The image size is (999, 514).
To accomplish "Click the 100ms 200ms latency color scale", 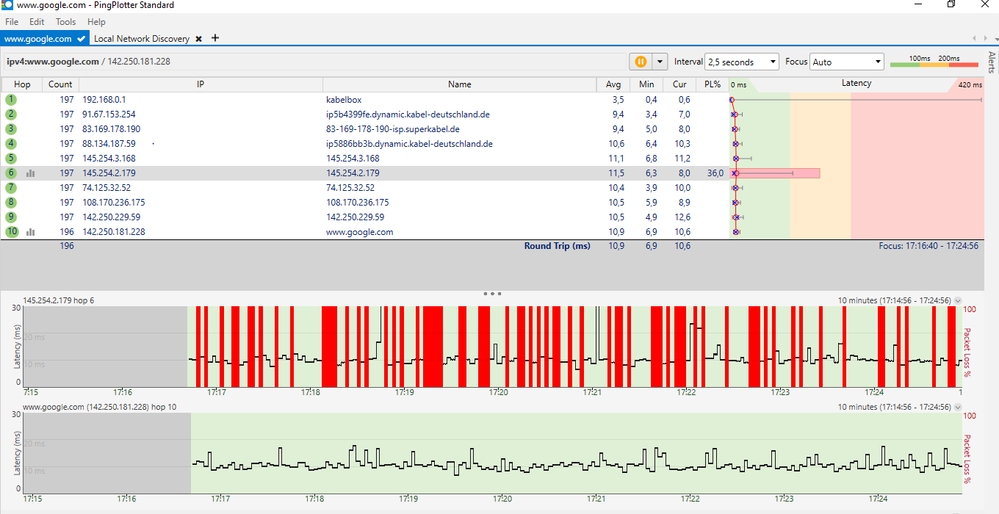I will [x=934, y=64].
